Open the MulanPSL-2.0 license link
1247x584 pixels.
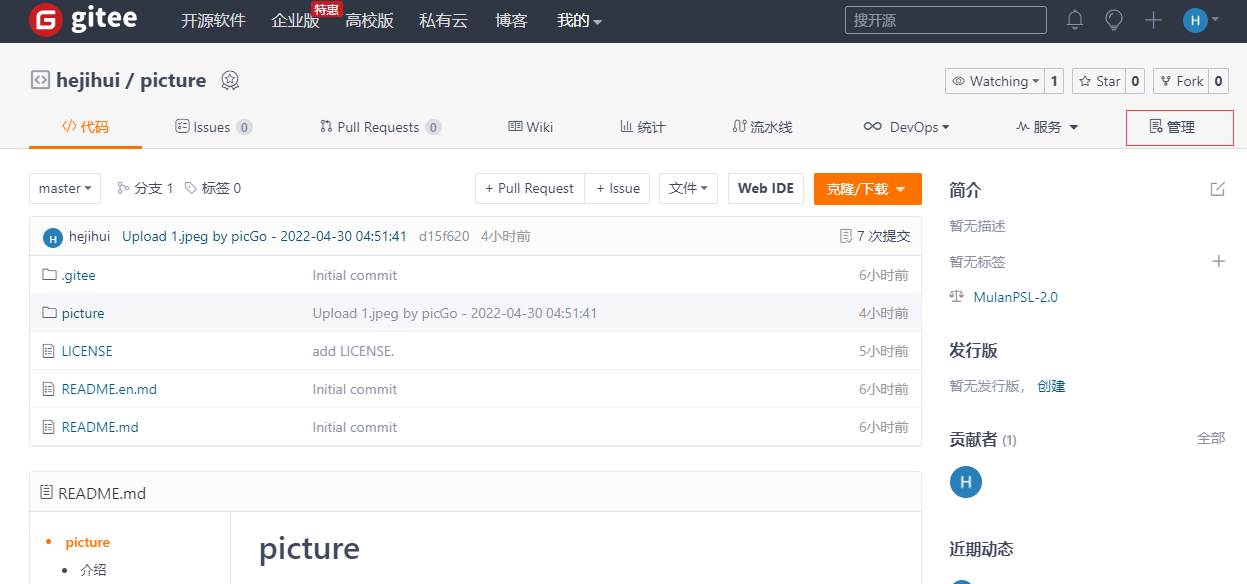1015,297
